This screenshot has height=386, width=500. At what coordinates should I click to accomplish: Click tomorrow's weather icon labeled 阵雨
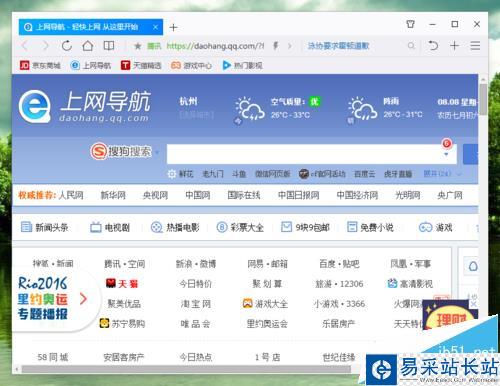point(363,108)
